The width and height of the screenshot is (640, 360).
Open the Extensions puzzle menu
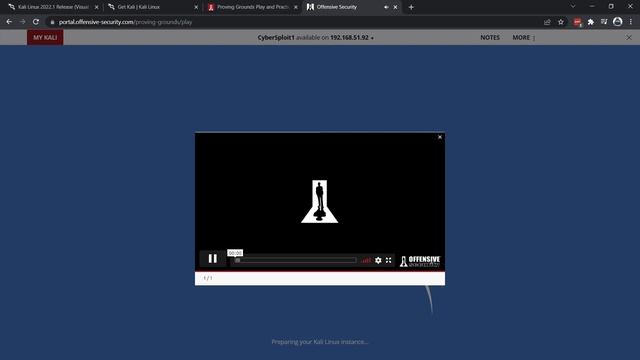click(591, 22)
